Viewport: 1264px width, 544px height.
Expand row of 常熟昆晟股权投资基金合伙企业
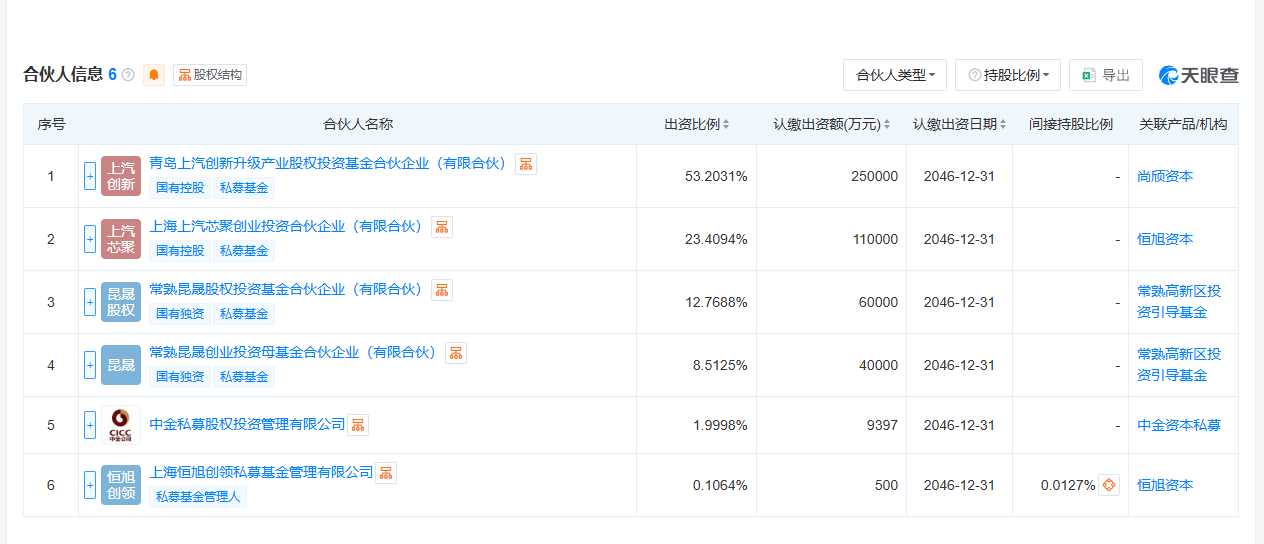point(90,302)
